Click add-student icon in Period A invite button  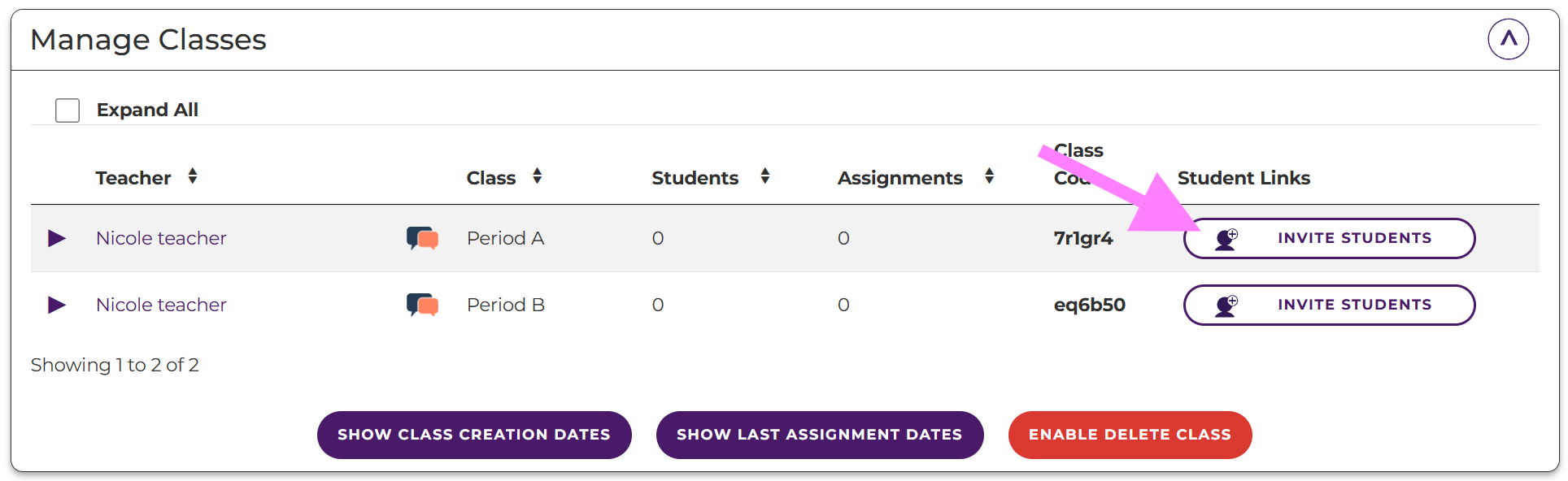1226,239
